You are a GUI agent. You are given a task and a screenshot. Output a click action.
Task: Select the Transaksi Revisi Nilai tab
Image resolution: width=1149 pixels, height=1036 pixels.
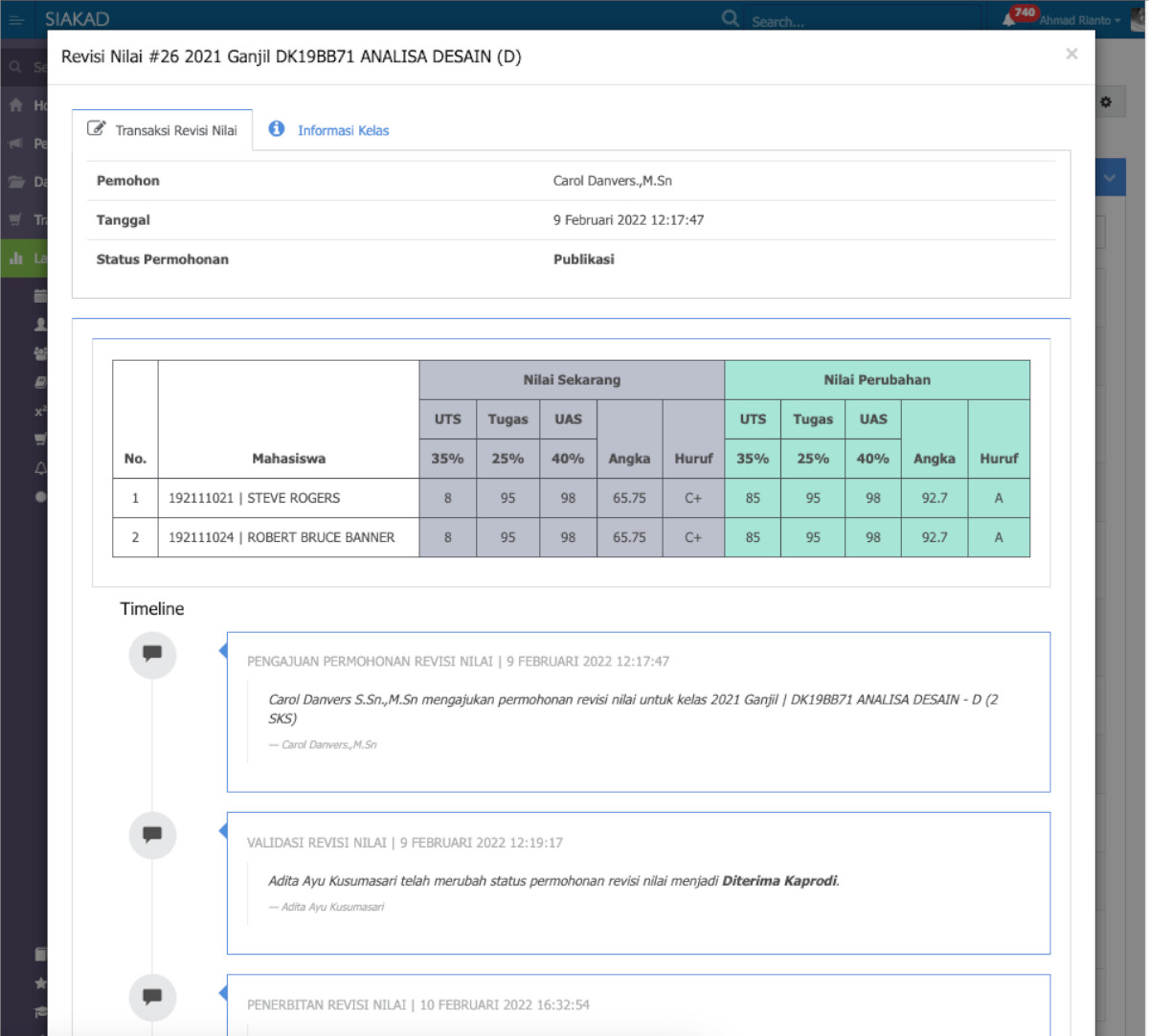pos(163,130)
